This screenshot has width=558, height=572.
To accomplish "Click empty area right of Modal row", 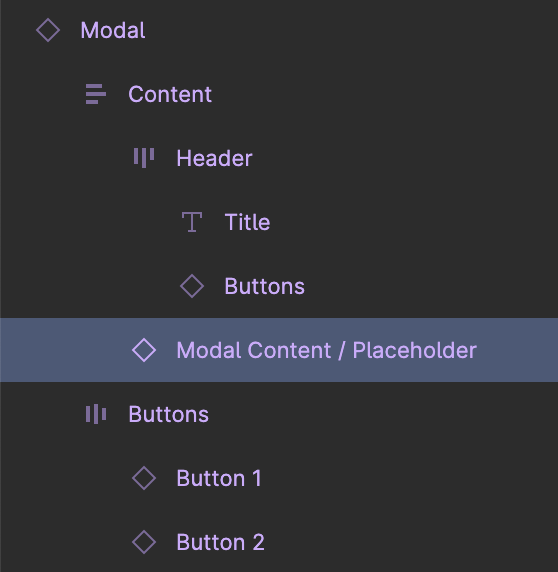I will point(350,30).
